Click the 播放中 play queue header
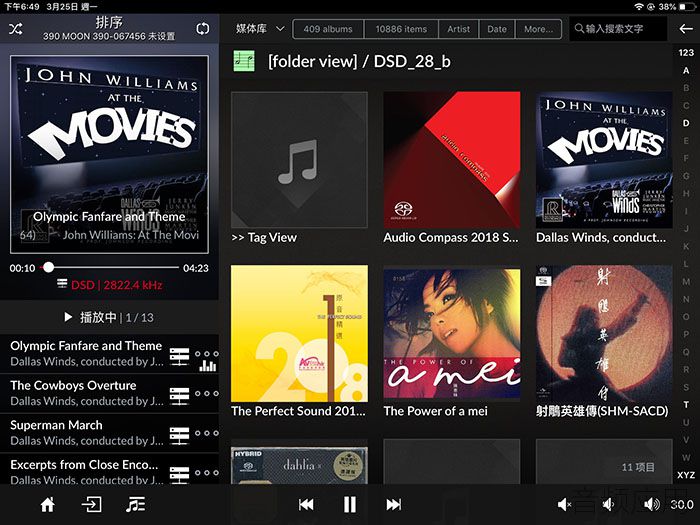The height and width of the screenshot is (525, 700). (109, 317)
